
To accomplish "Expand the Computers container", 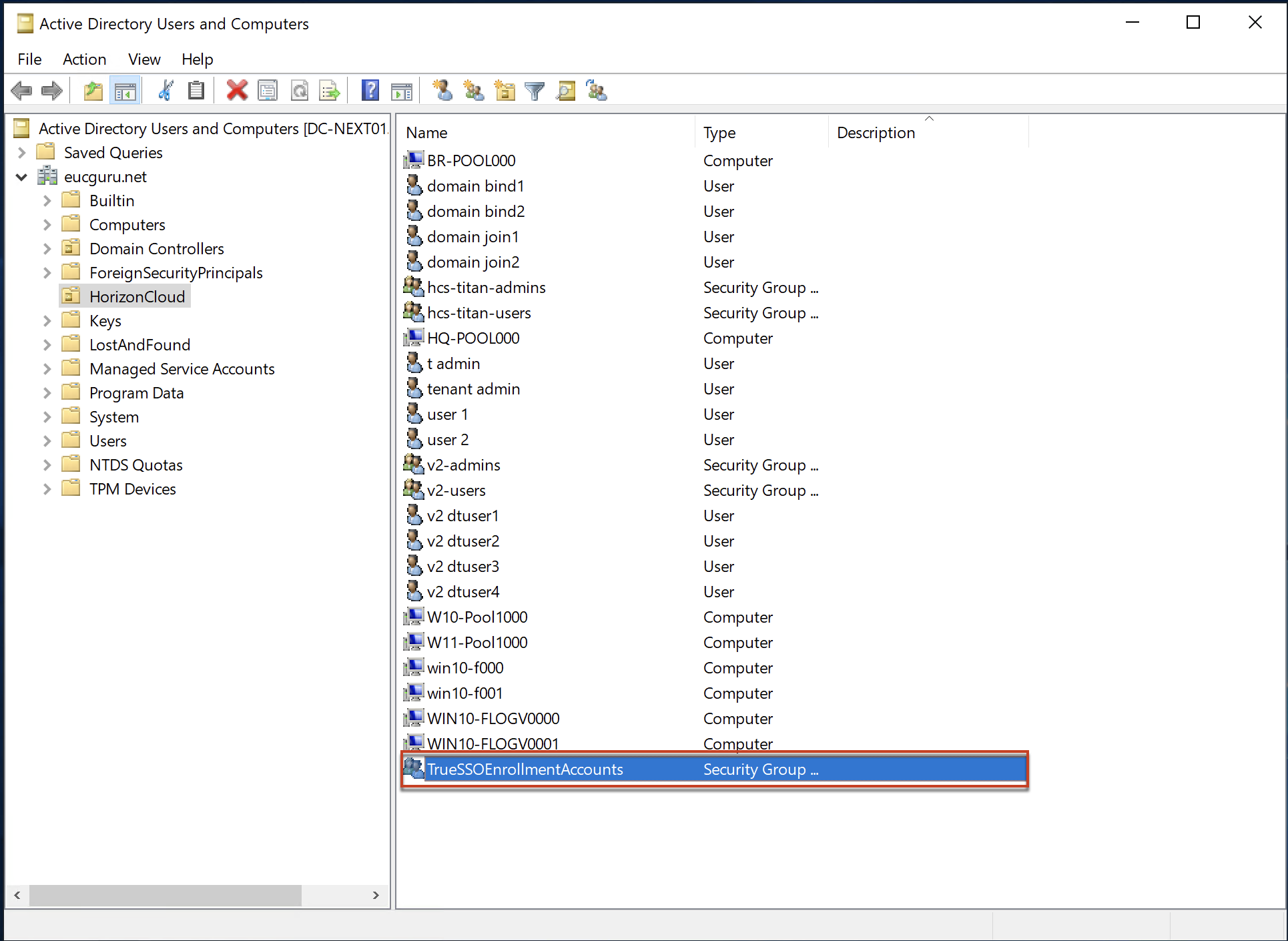I will click(47, 224).
